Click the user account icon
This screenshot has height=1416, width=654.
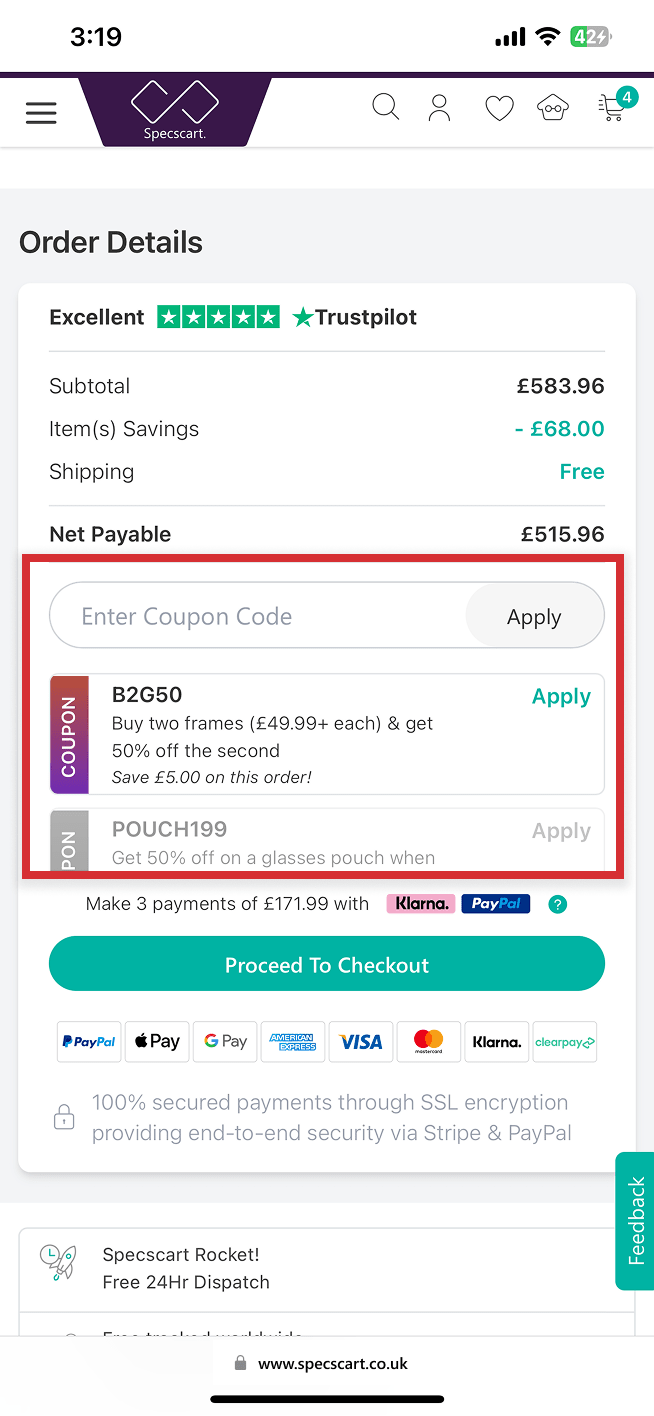point(439,106)
